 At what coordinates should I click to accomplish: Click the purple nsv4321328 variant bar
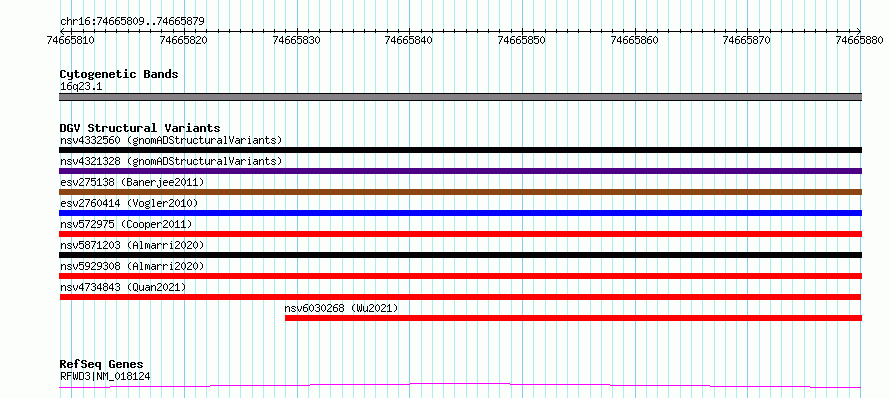[460, 171]
